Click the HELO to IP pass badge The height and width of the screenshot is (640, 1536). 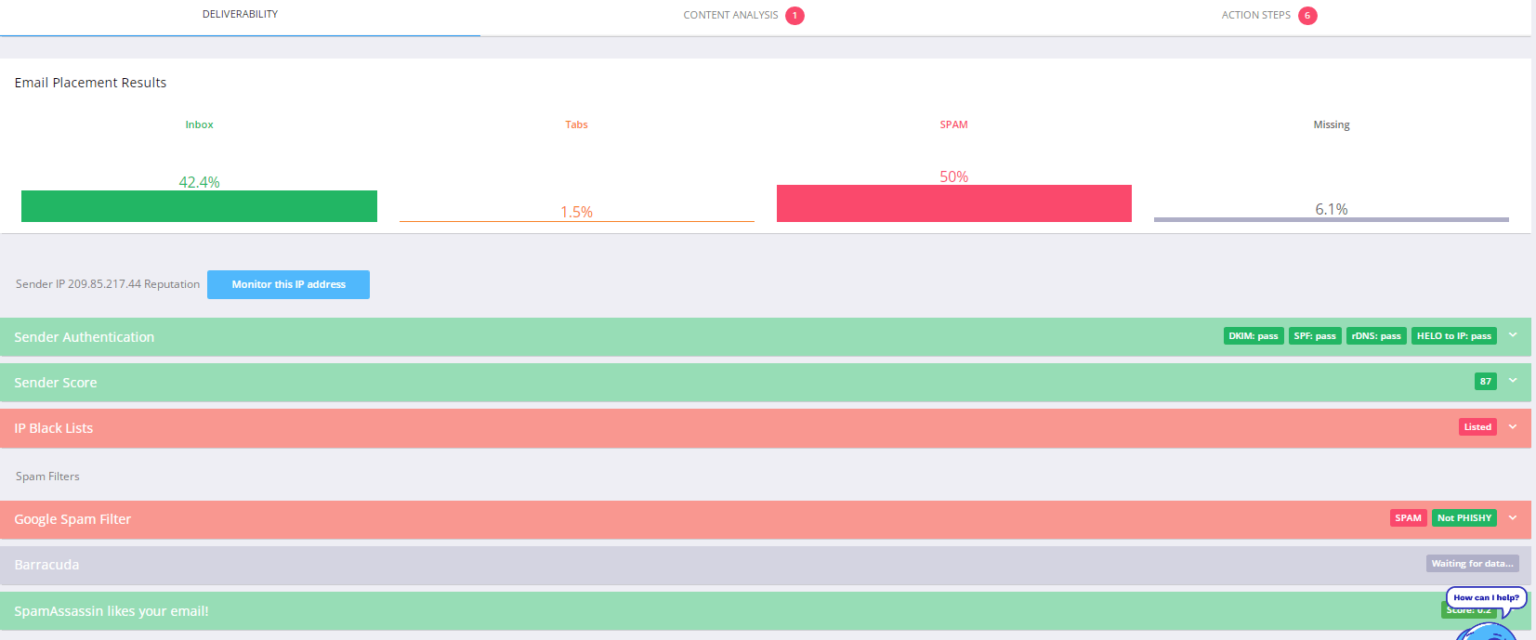click(1454, 336)
